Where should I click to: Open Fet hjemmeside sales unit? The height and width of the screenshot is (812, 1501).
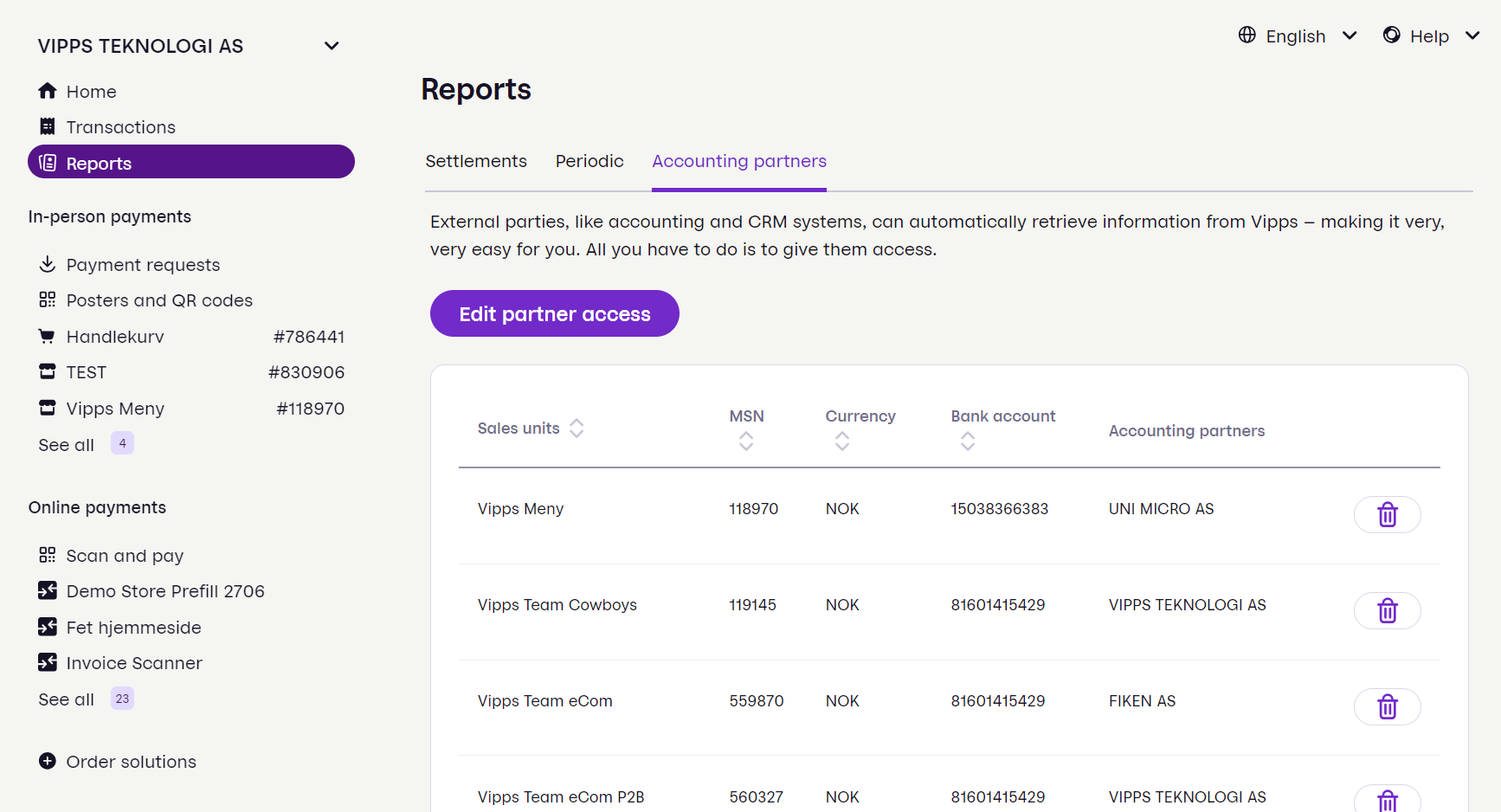(133, 628)
